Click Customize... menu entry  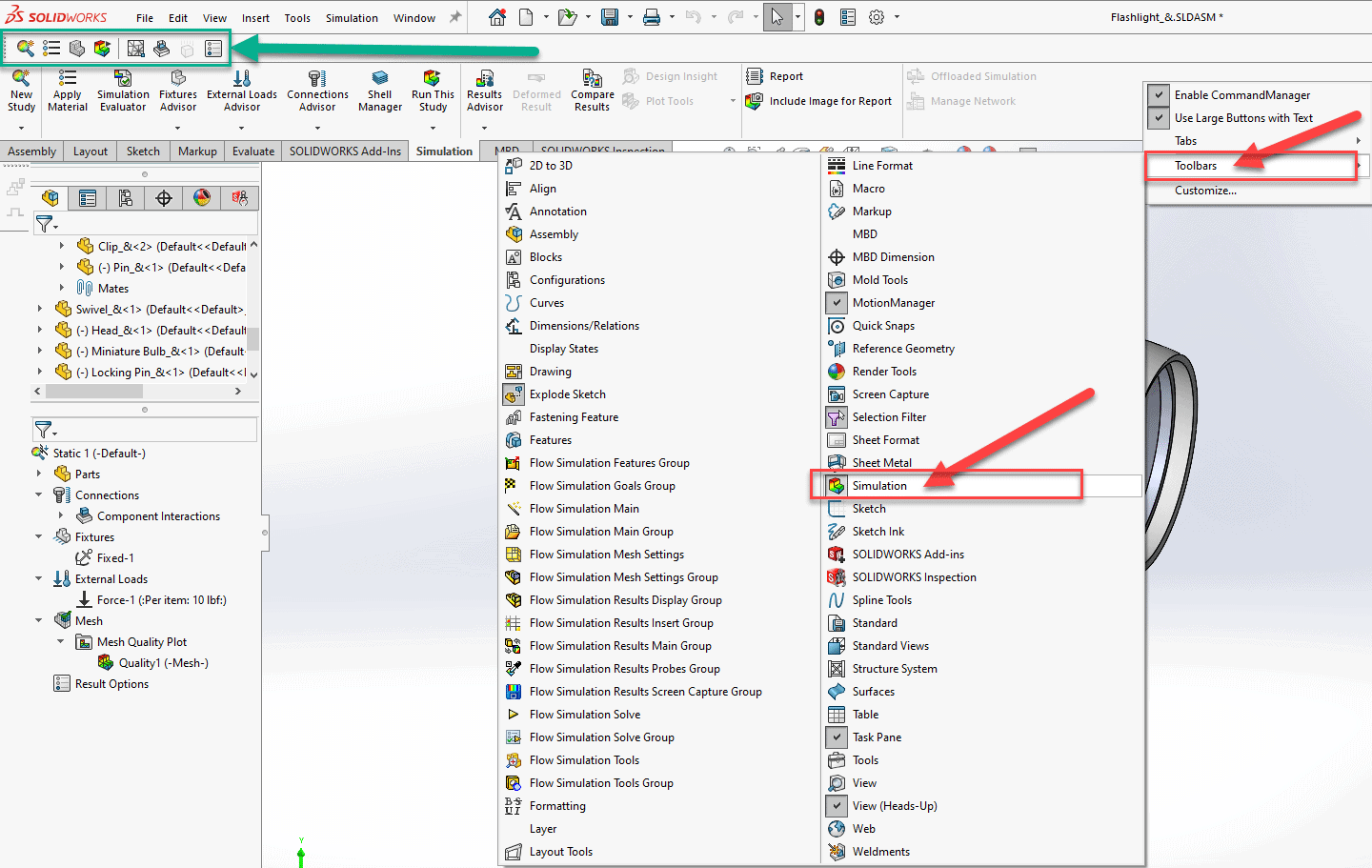point(1205,191)
